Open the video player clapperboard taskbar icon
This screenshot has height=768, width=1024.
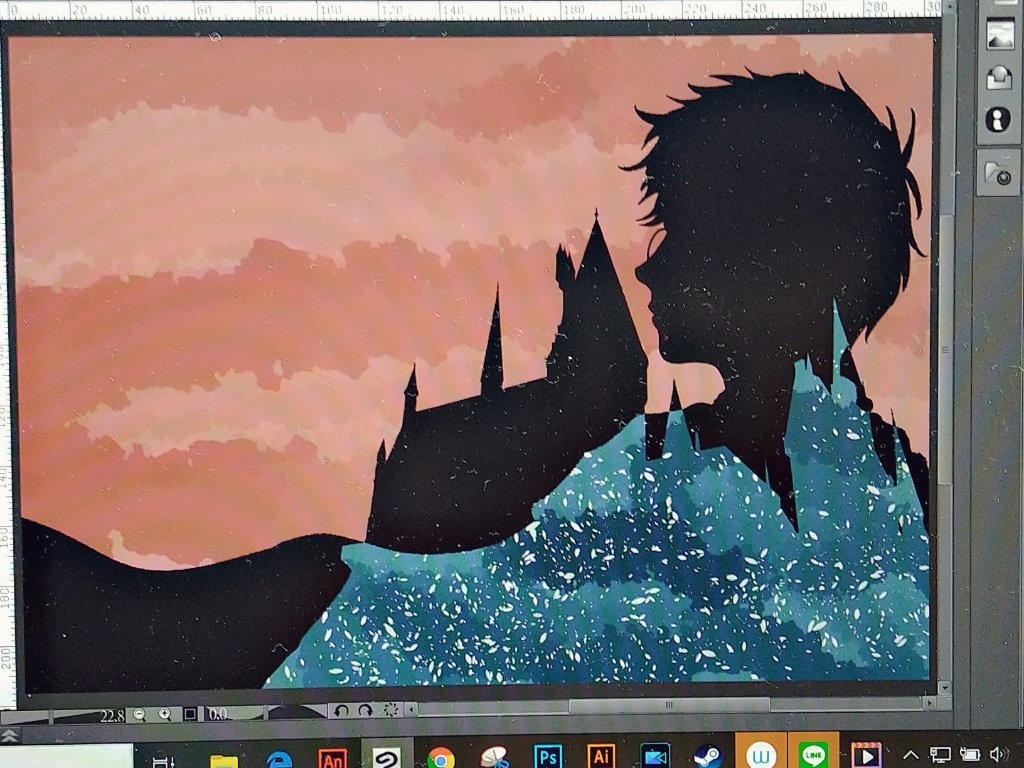866,756
